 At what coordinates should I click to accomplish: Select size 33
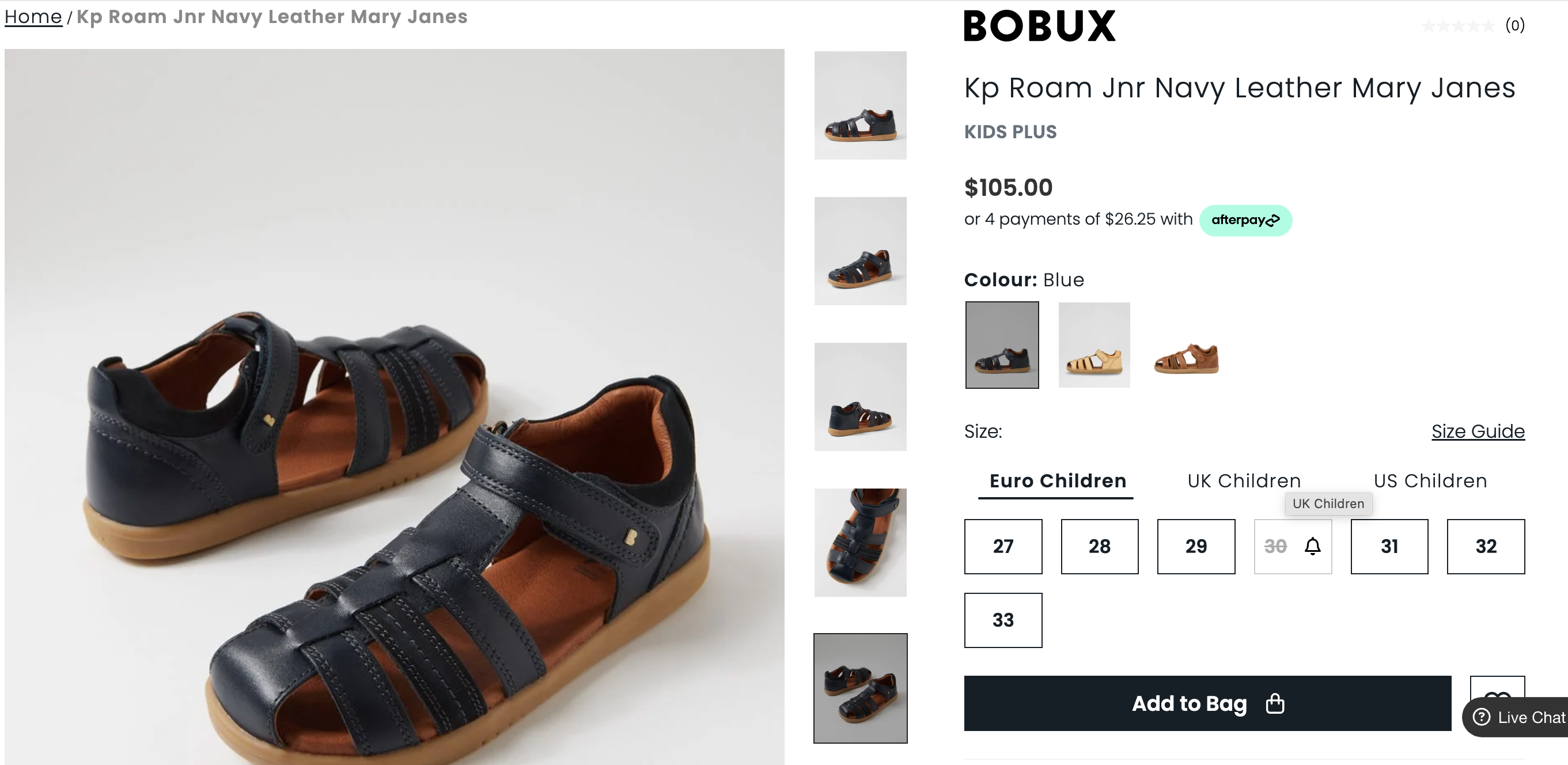click(x=1002, y=620)
